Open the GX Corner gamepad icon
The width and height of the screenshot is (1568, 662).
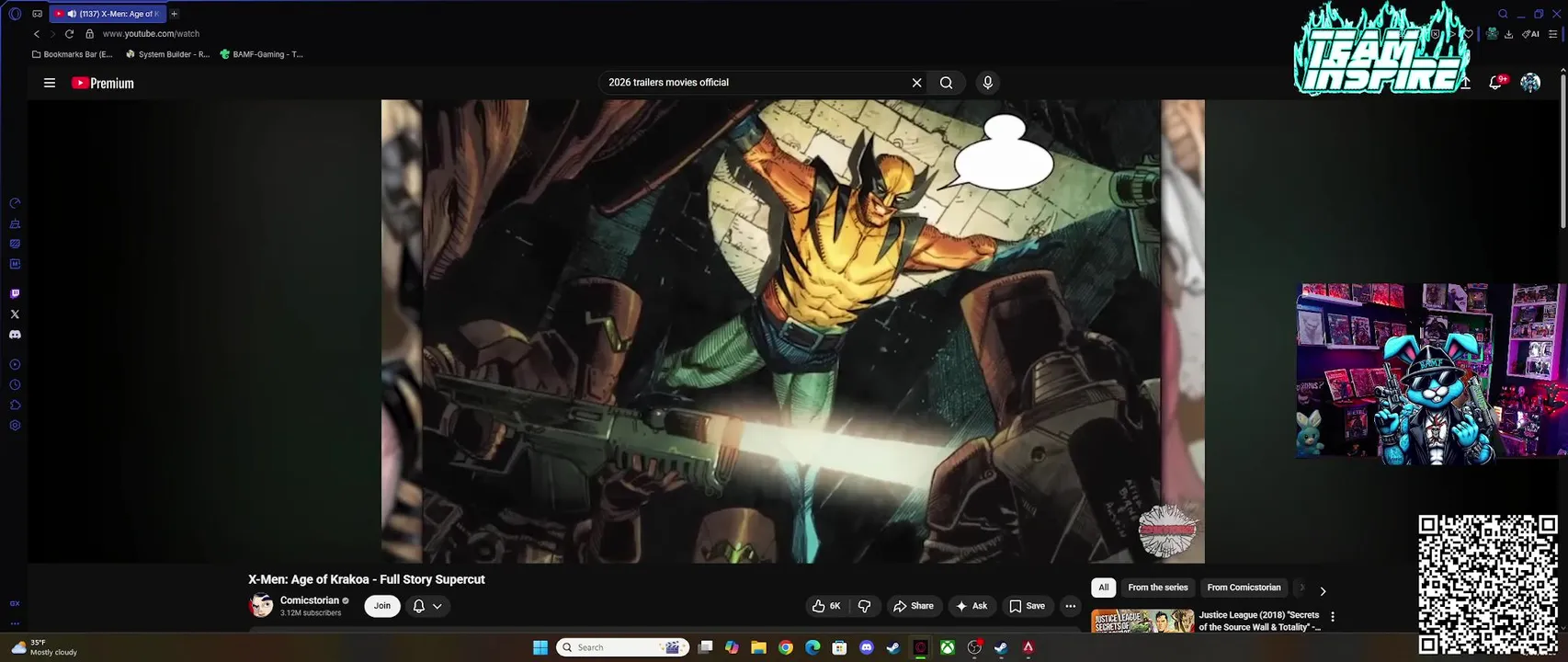tap(37, 14)
